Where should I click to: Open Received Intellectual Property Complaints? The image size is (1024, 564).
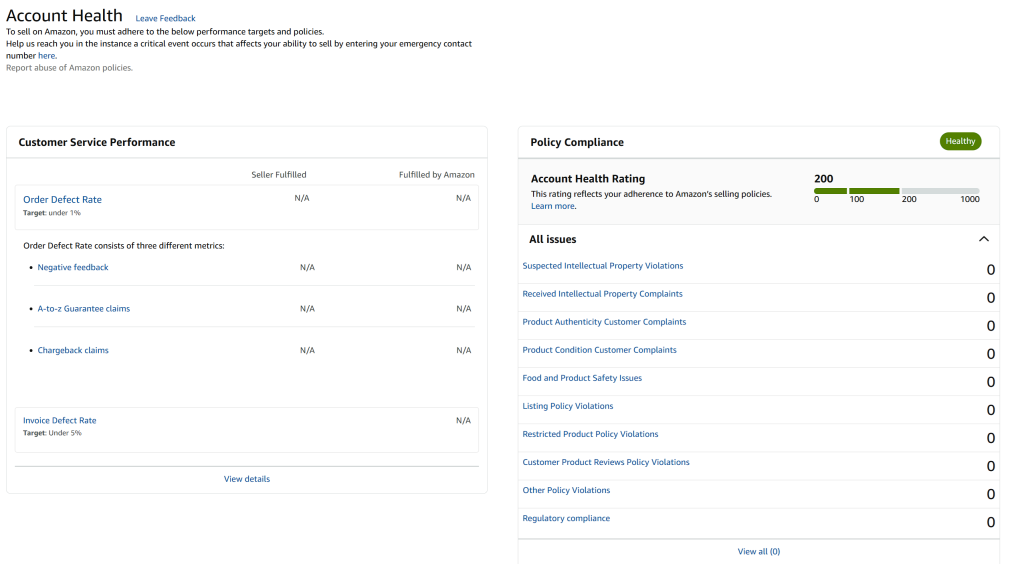pos(602,294)
